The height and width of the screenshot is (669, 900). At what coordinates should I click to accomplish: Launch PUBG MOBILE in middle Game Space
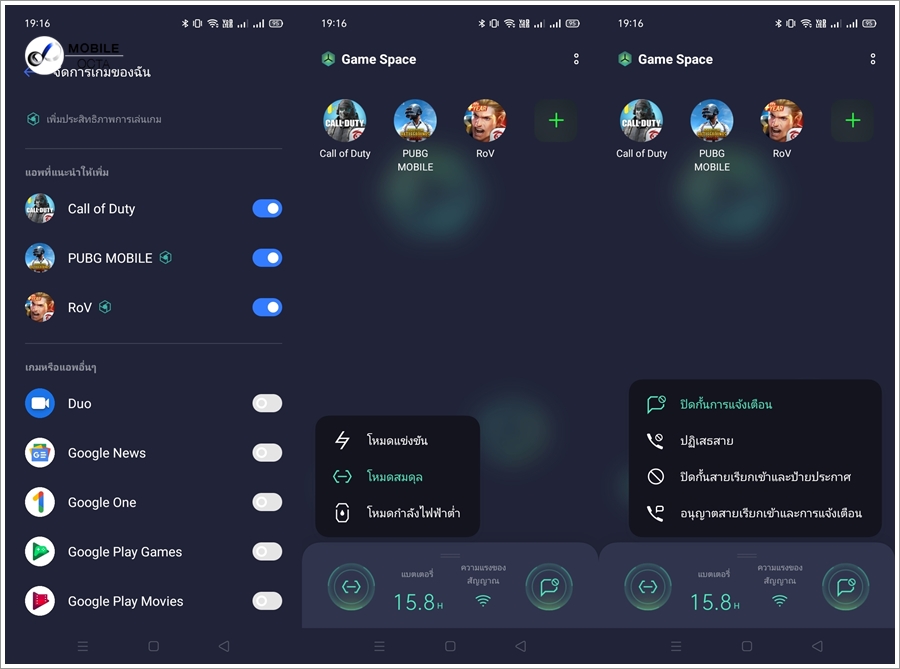point(415,120)
